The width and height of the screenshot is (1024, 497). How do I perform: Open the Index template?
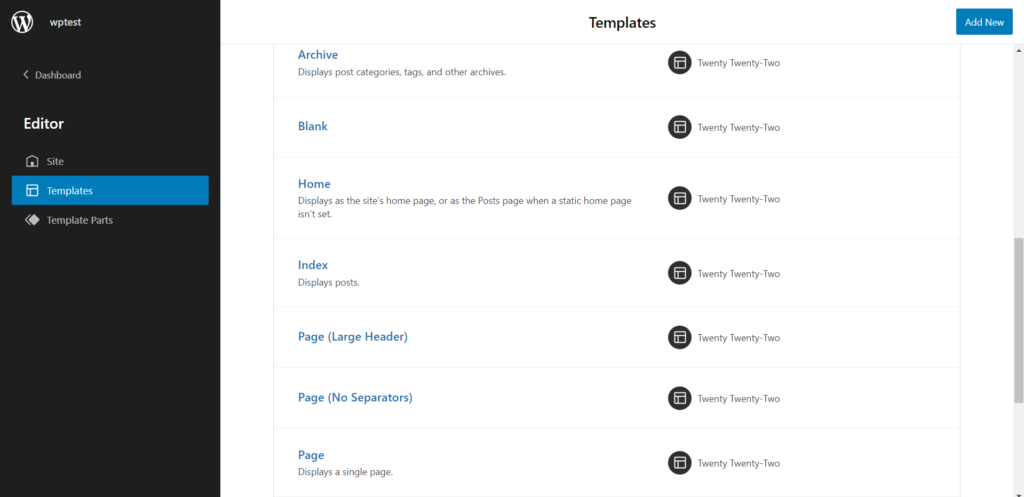pos(313,265)
